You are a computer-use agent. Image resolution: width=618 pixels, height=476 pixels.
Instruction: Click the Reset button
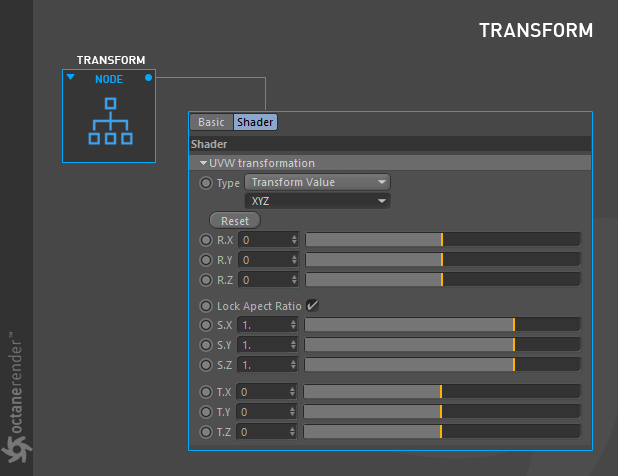(235, 221)
